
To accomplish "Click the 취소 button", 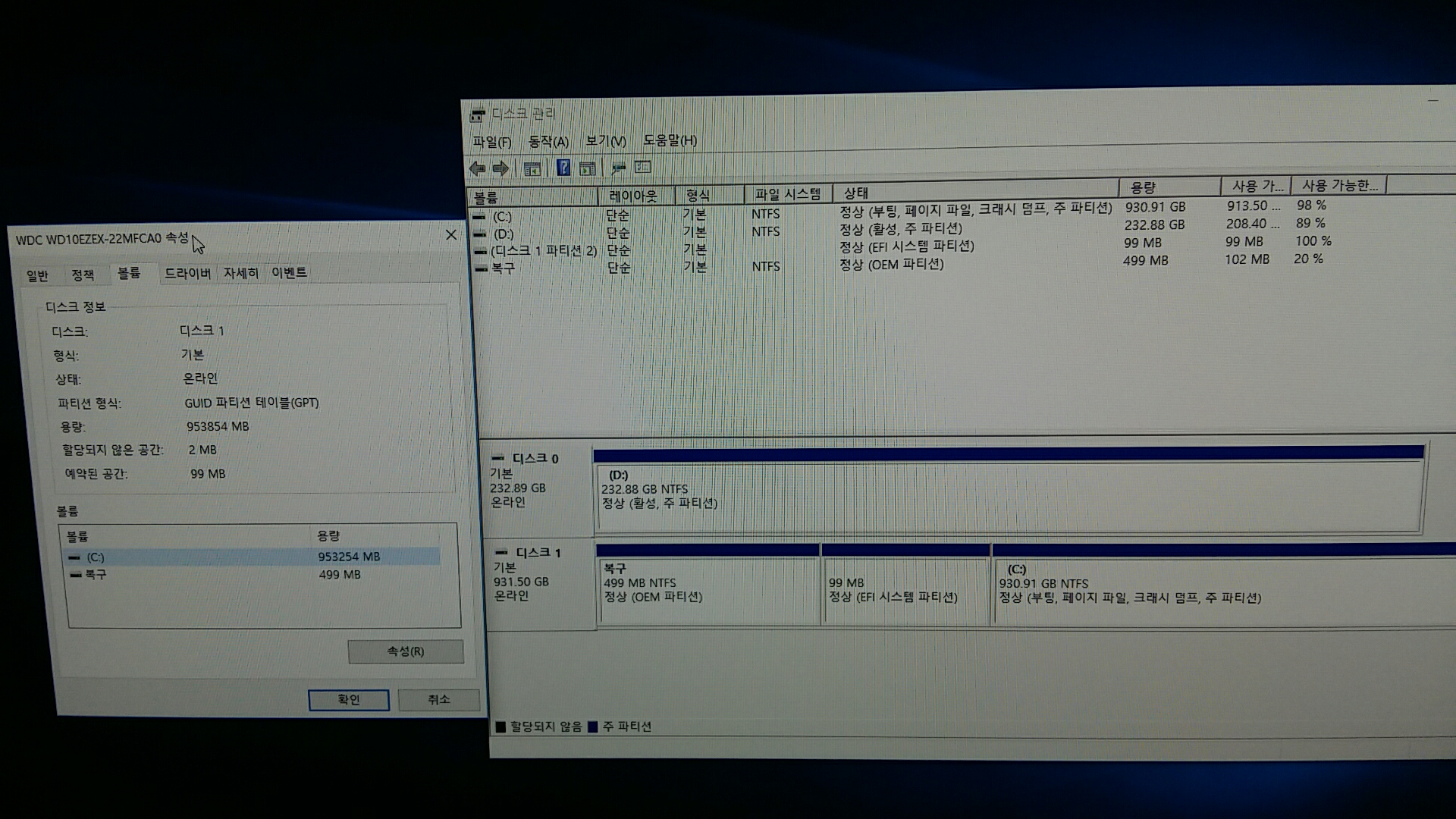I will click(439, 699).
